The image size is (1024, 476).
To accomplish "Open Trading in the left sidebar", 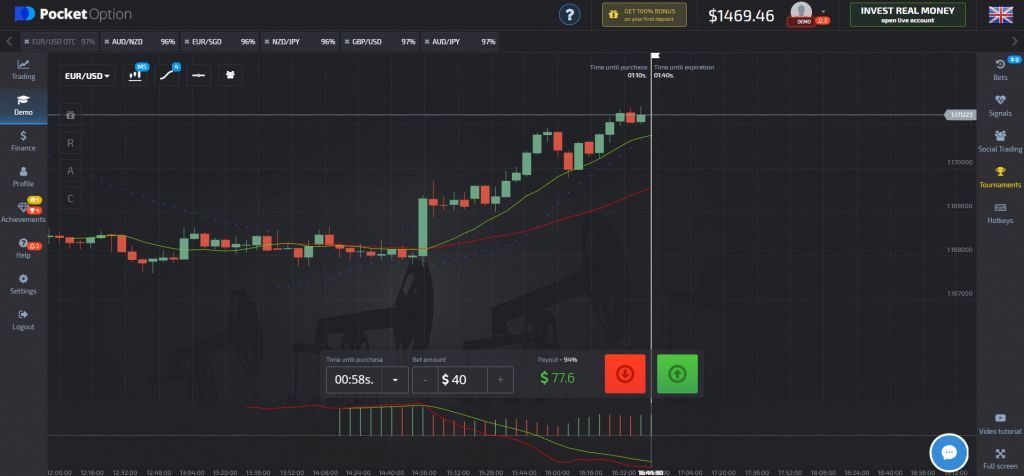I will coord(24,70).
